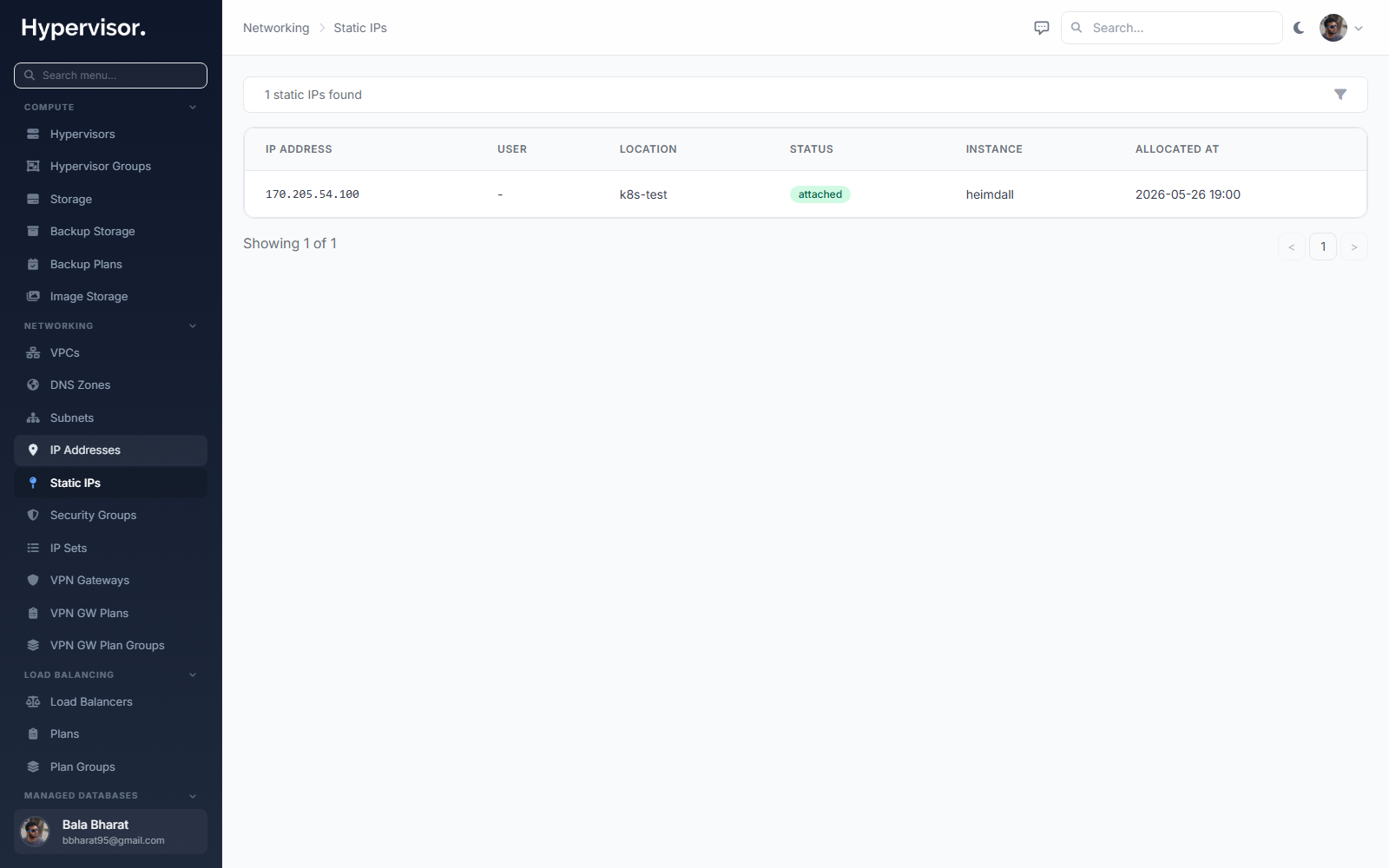Click IP address 170.205.54.100

coord(313,194)
